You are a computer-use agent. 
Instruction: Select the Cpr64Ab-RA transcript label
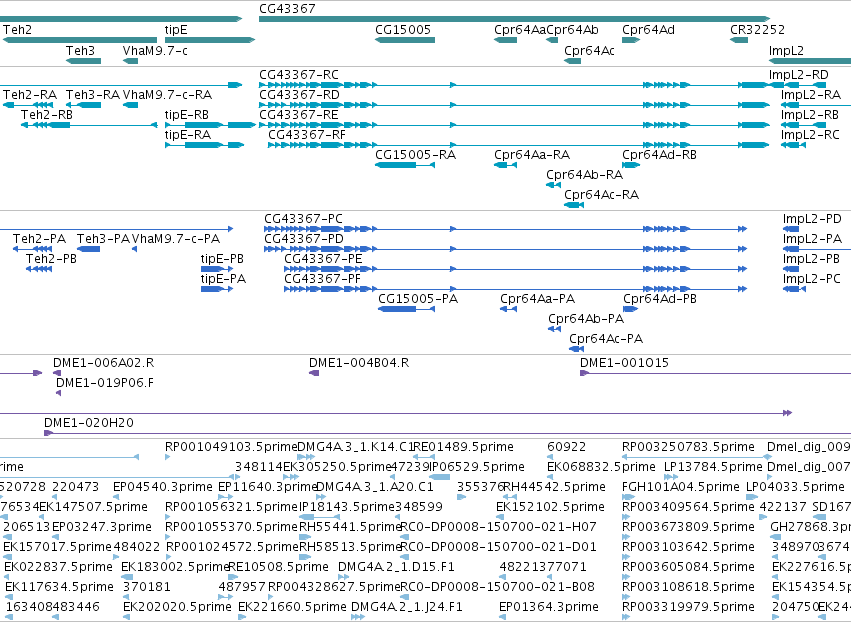585,175
